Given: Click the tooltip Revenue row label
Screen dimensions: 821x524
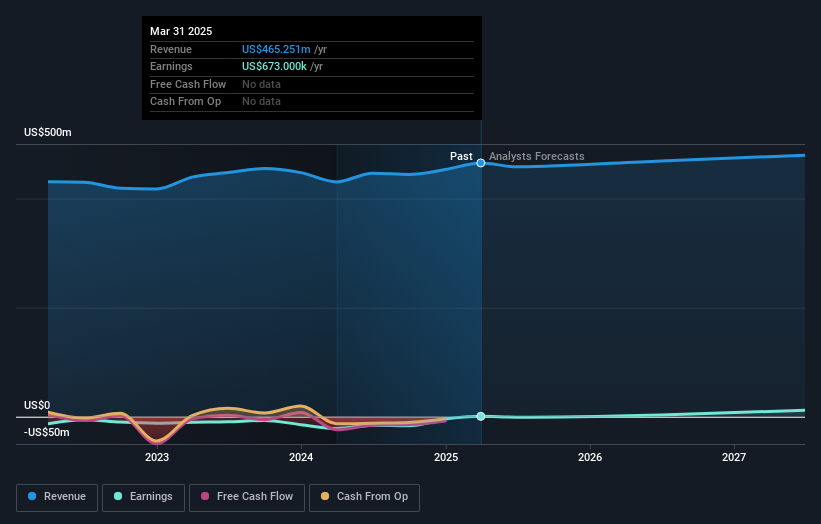Looking at the screenshot, I should [171, 49].
